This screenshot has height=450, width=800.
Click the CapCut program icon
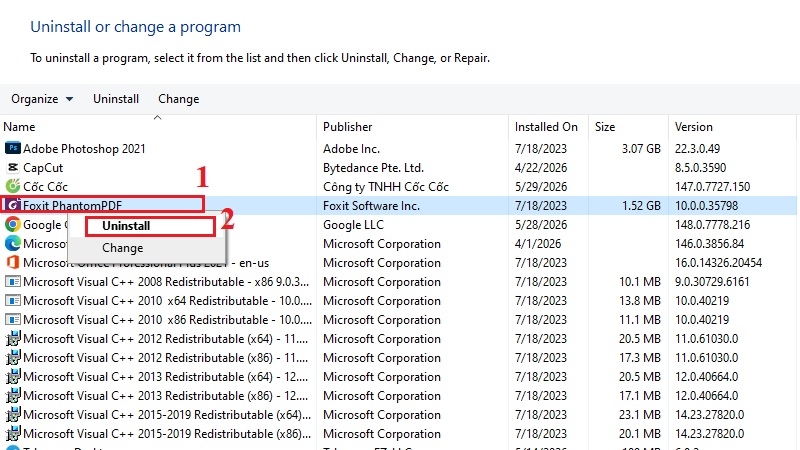click(x=13, y=167)
